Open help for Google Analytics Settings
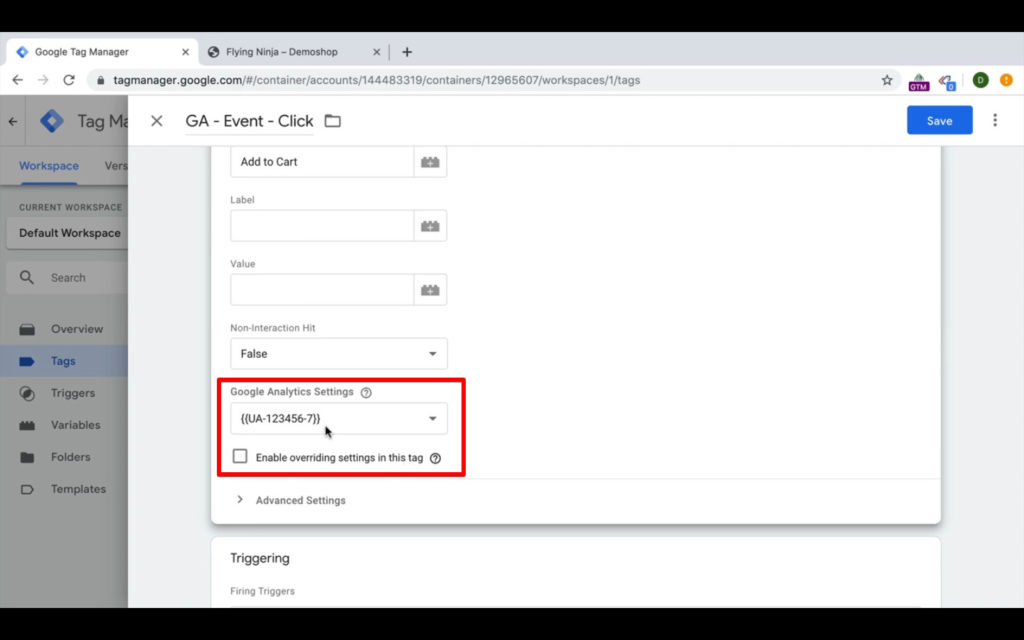Viewport: 1024px width, 640px height. tap(366, 392)
